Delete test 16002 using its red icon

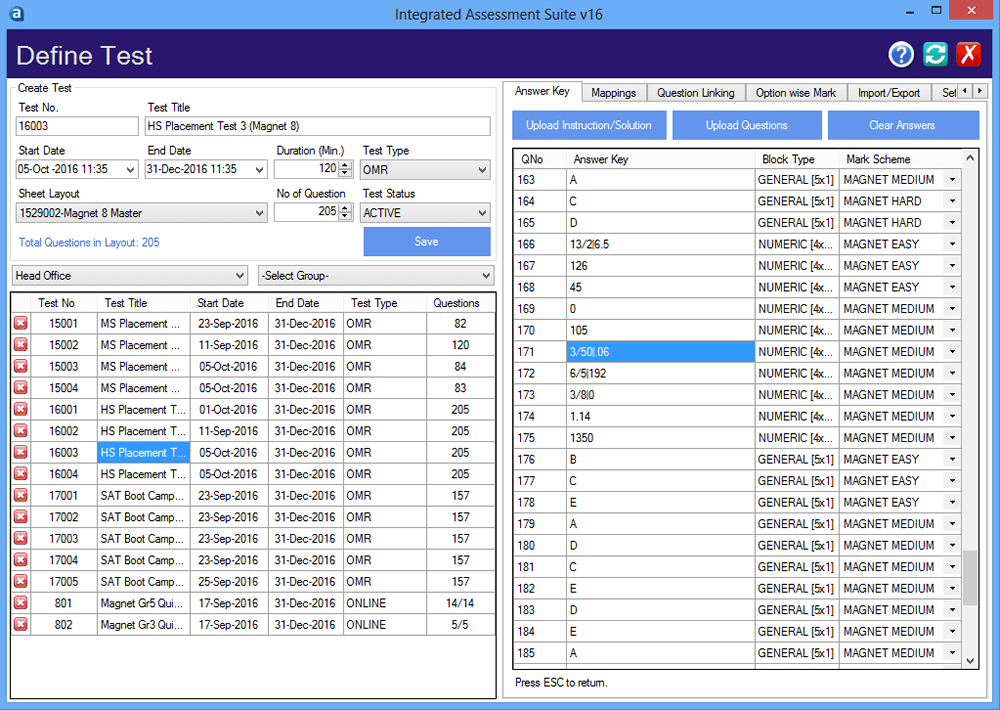pos(21,431)
